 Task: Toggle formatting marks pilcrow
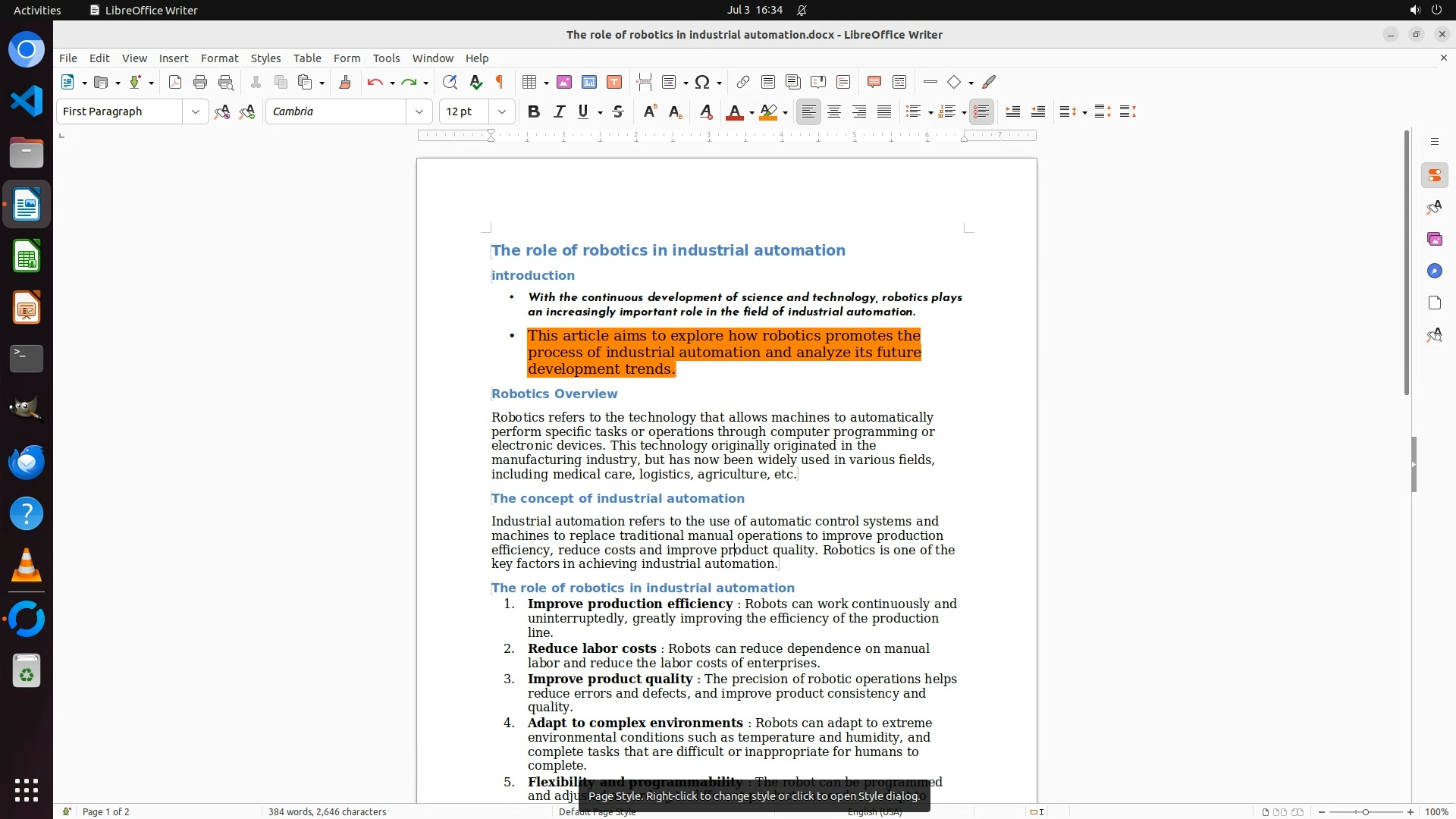click(500, 83)
